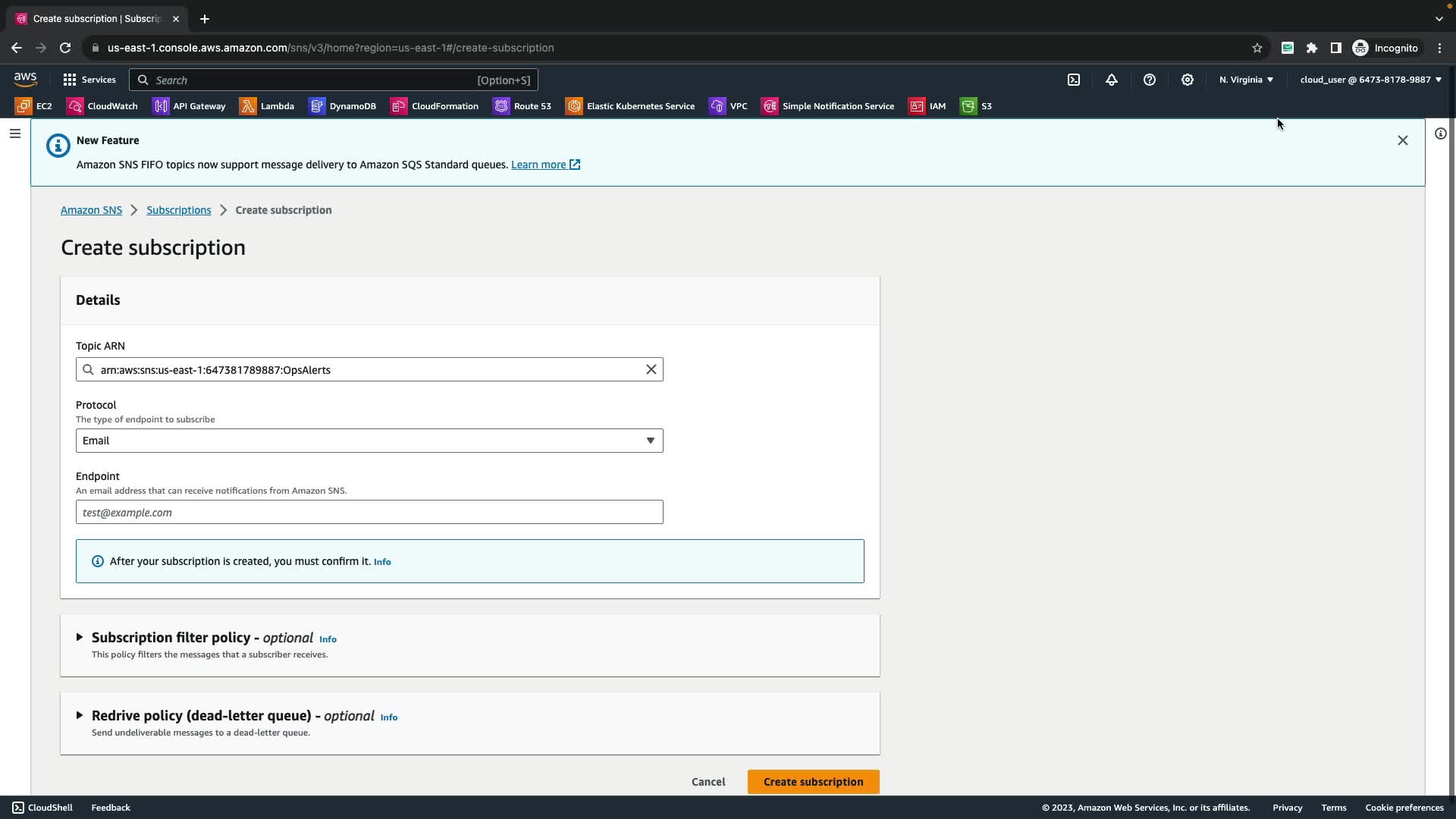Clear the Topic ARN field with X icon
The image size is (1456, 819).
pyautogui.click(x=651, y=369)
